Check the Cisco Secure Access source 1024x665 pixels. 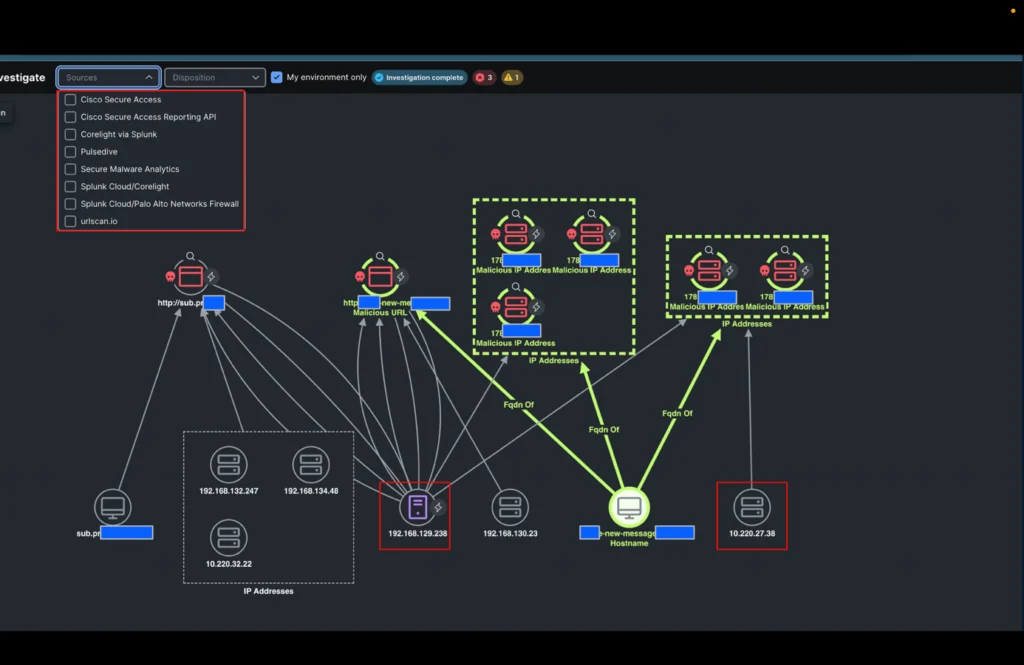click(x=70, y=100)
